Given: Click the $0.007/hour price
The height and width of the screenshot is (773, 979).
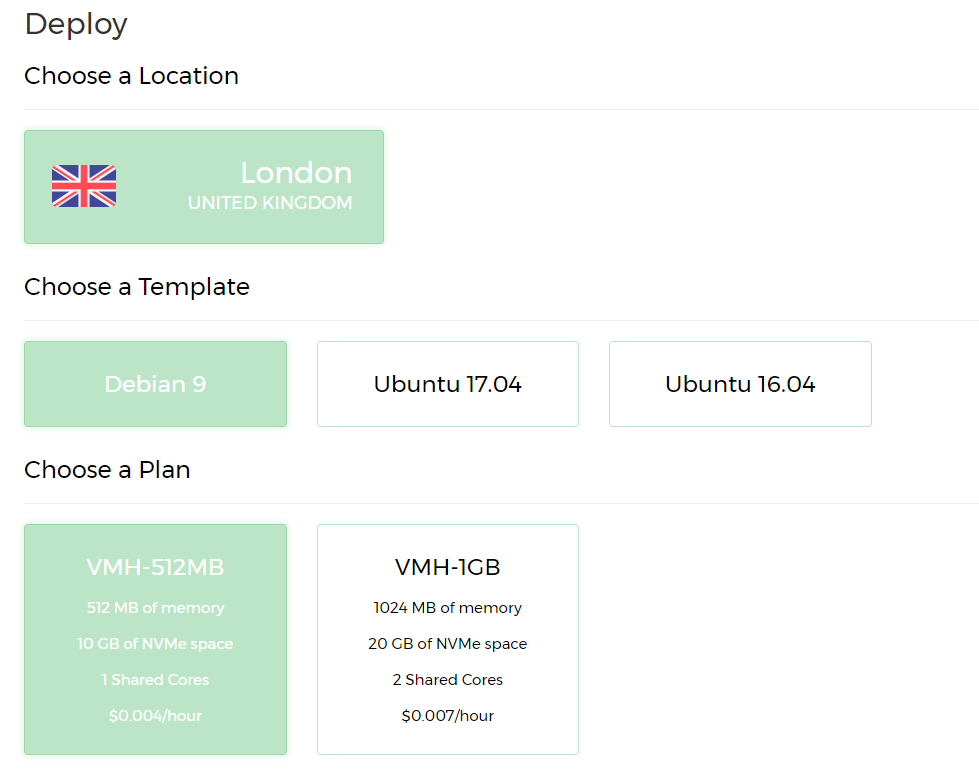Looking at the screenshot, I should tap(448, 716).
